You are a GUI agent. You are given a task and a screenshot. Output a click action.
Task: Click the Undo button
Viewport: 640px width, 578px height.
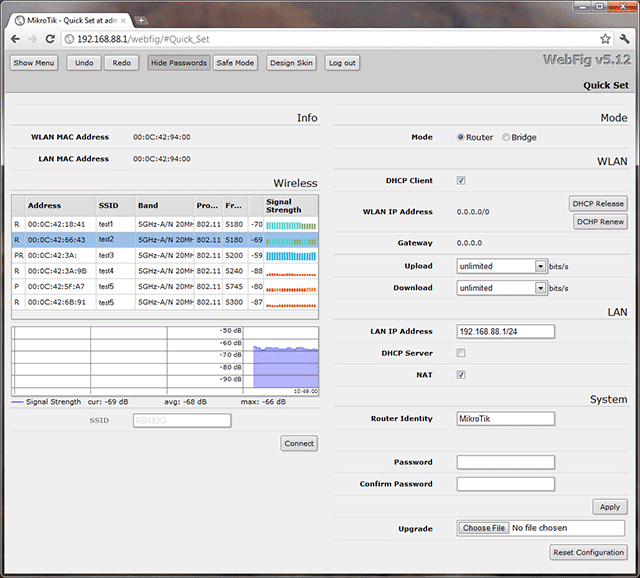point(84,63)
